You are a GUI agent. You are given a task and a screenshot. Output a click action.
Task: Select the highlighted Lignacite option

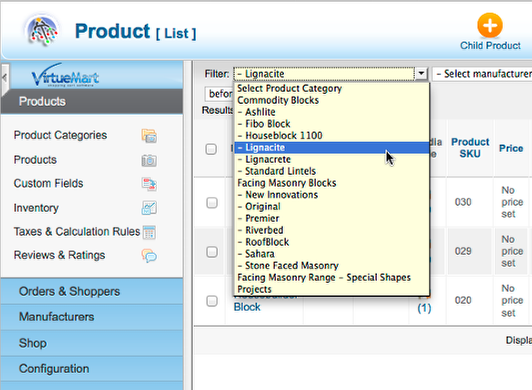(332, 148)
